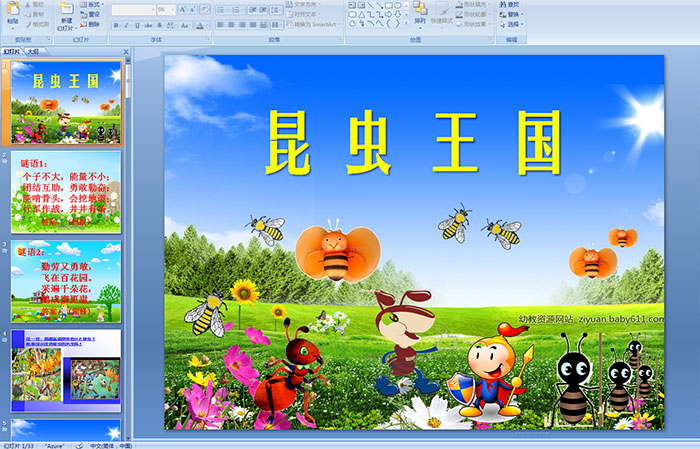Viewport: 700px width, 449px height.
Task: Click the Replace (替换) button
Action: click(x=512, y=14)
